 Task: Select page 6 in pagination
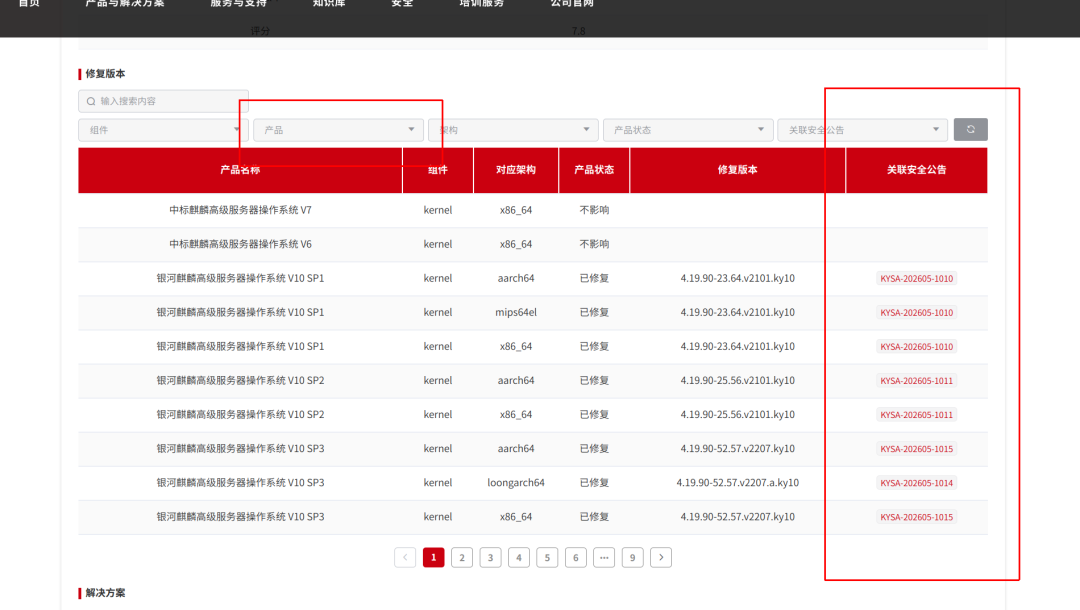pyautogui.click(x=576, y=557)
